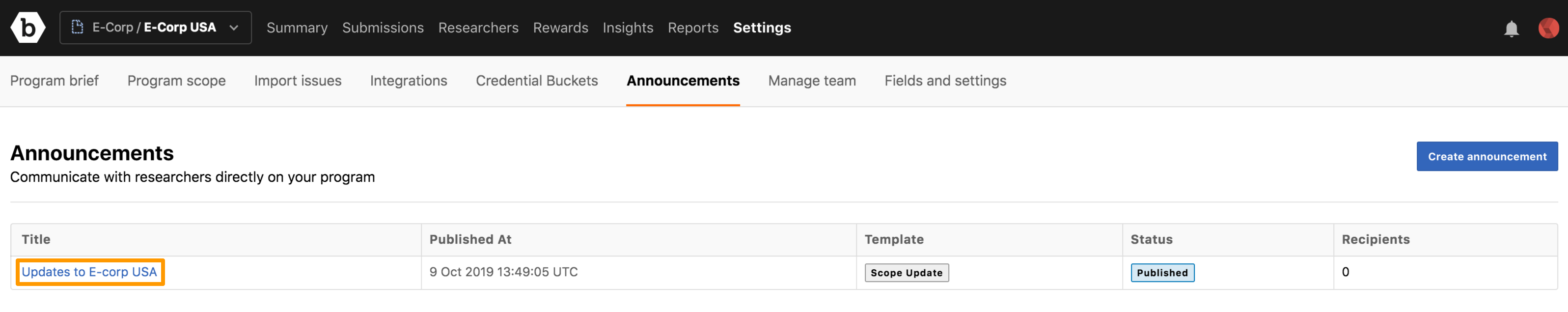Open the Updates to E-corp USA announcement
1568x312 pixels.
pos(89,272)
